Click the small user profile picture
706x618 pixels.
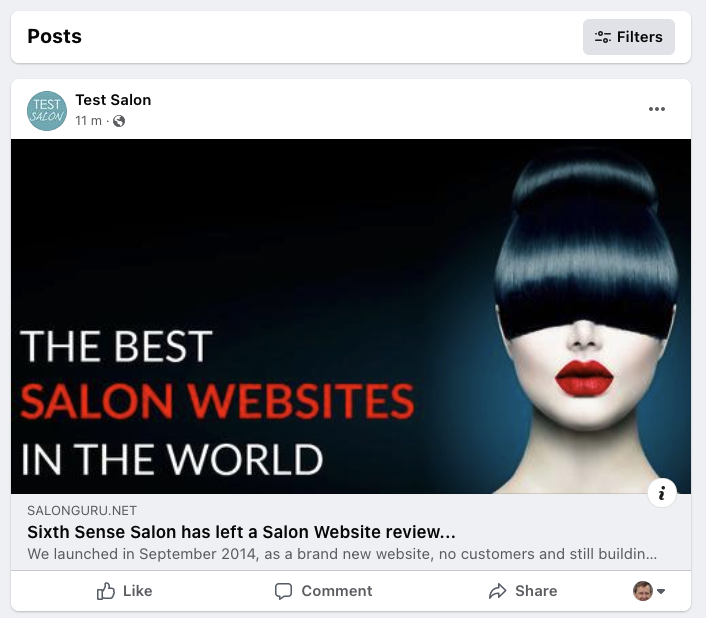643,591
